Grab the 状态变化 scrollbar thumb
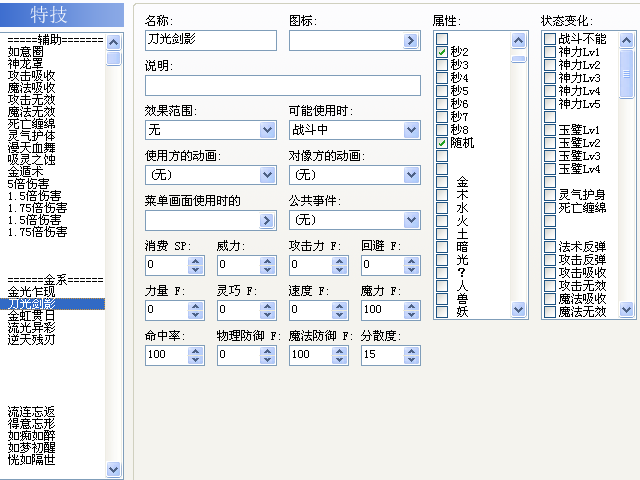The width and height of the screenshot is (640, 480). (627, 74)
